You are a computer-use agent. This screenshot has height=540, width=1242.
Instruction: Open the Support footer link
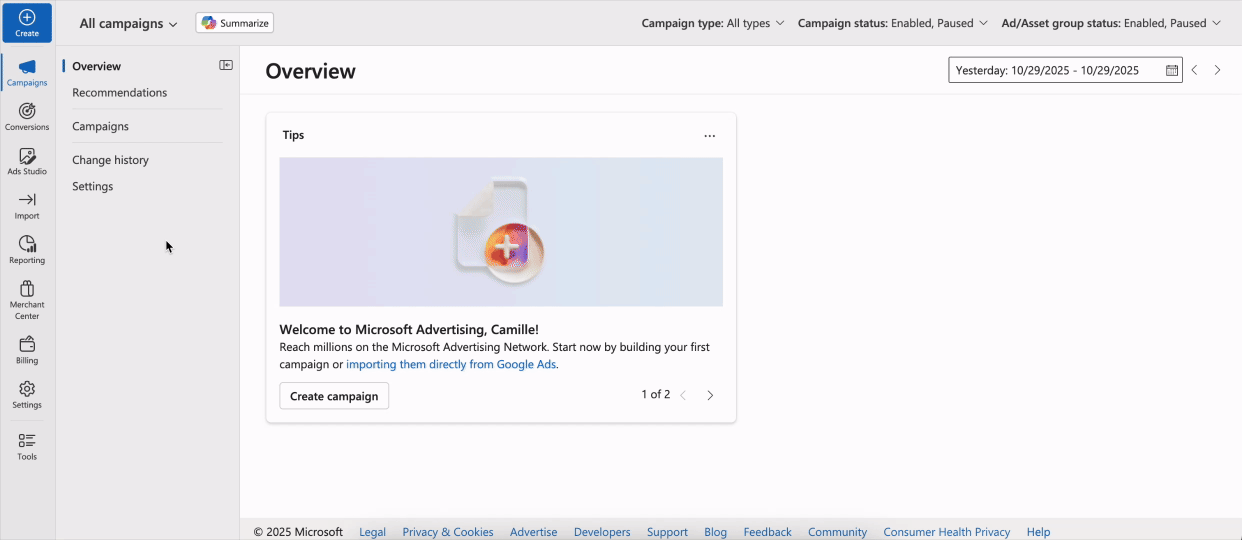click(667, 532)
